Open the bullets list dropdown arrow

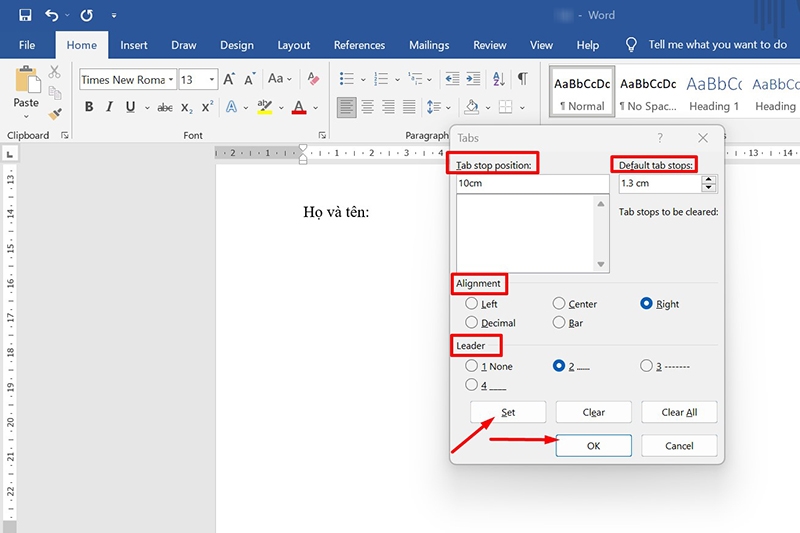click(363, 80)
